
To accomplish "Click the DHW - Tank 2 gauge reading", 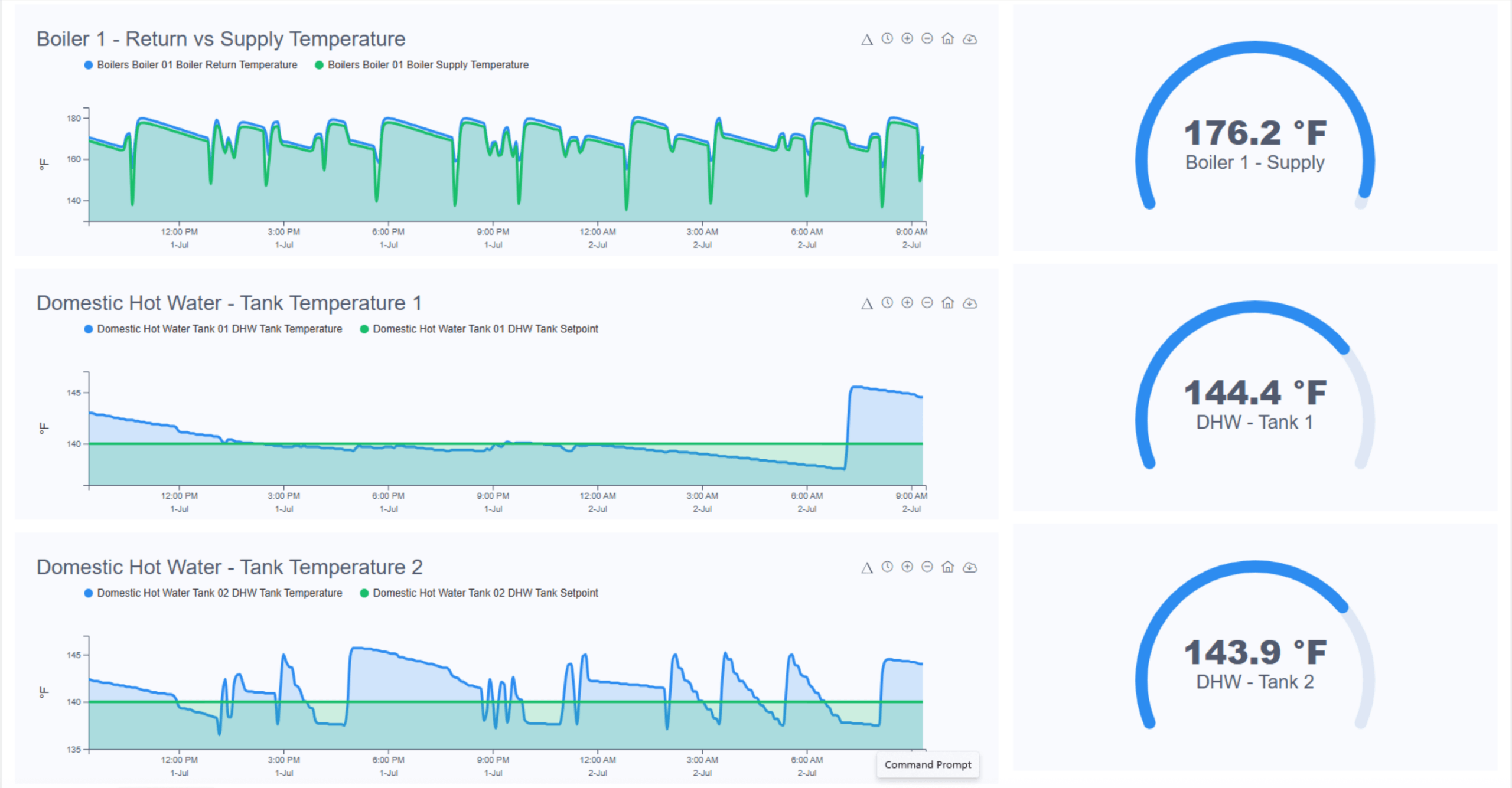I will pos(1254,653).
